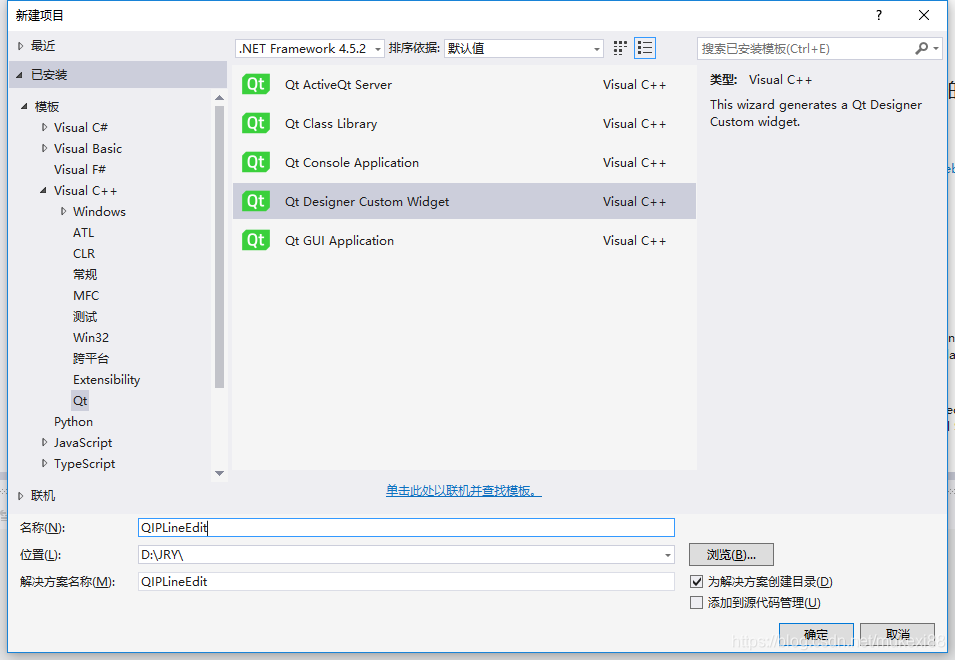Click the Qt icon beside Qt GUI Application
Viewport: 955px width, 660px height.
pos(256,240)
